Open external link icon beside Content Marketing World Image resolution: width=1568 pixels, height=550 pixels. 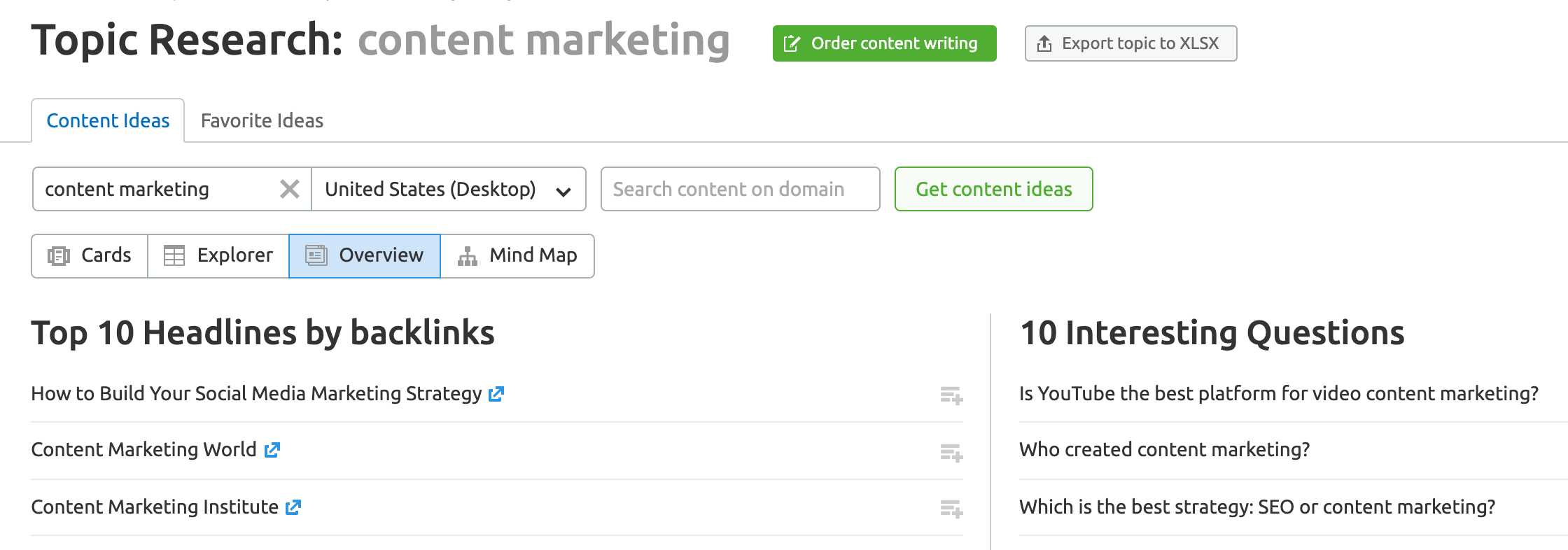click(x=272, y=450)
